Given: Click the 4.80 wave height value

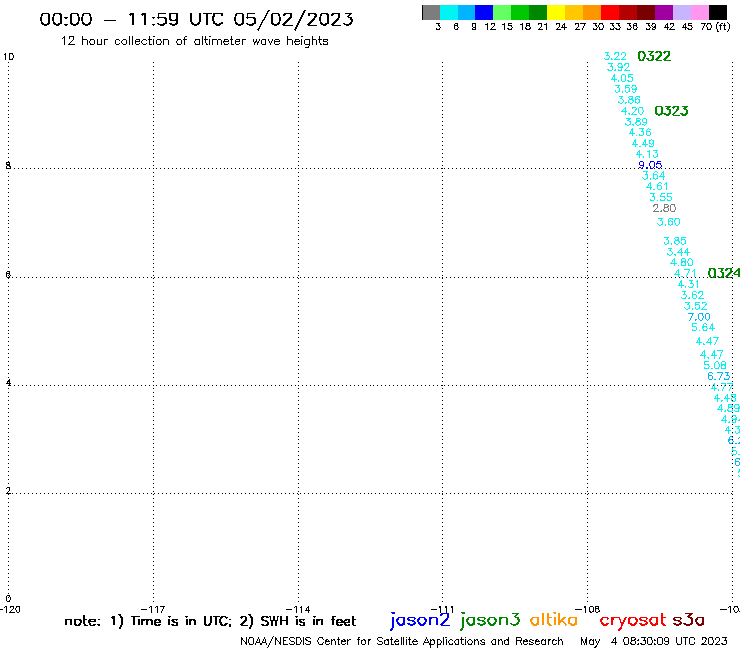Looking at the screenshot, I should (682, 262).
